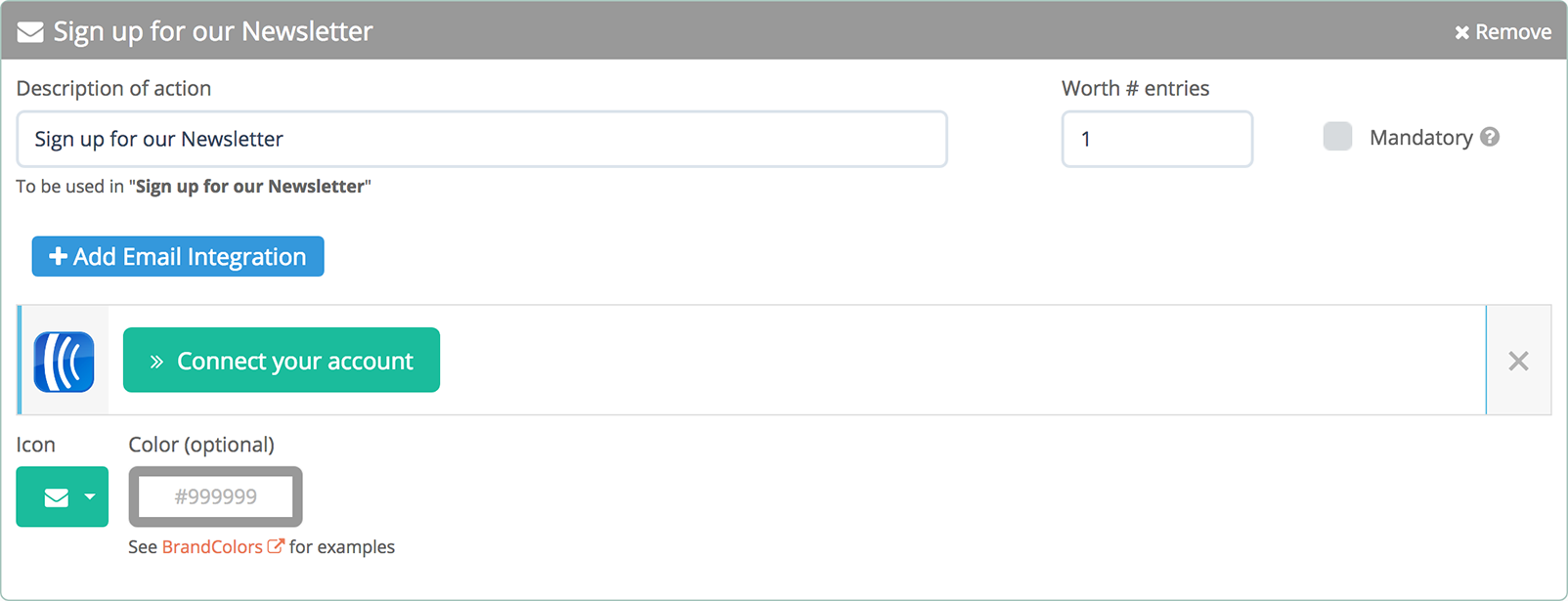
Task: Click the X icon beside Remove
Action: click(1461, 33)
